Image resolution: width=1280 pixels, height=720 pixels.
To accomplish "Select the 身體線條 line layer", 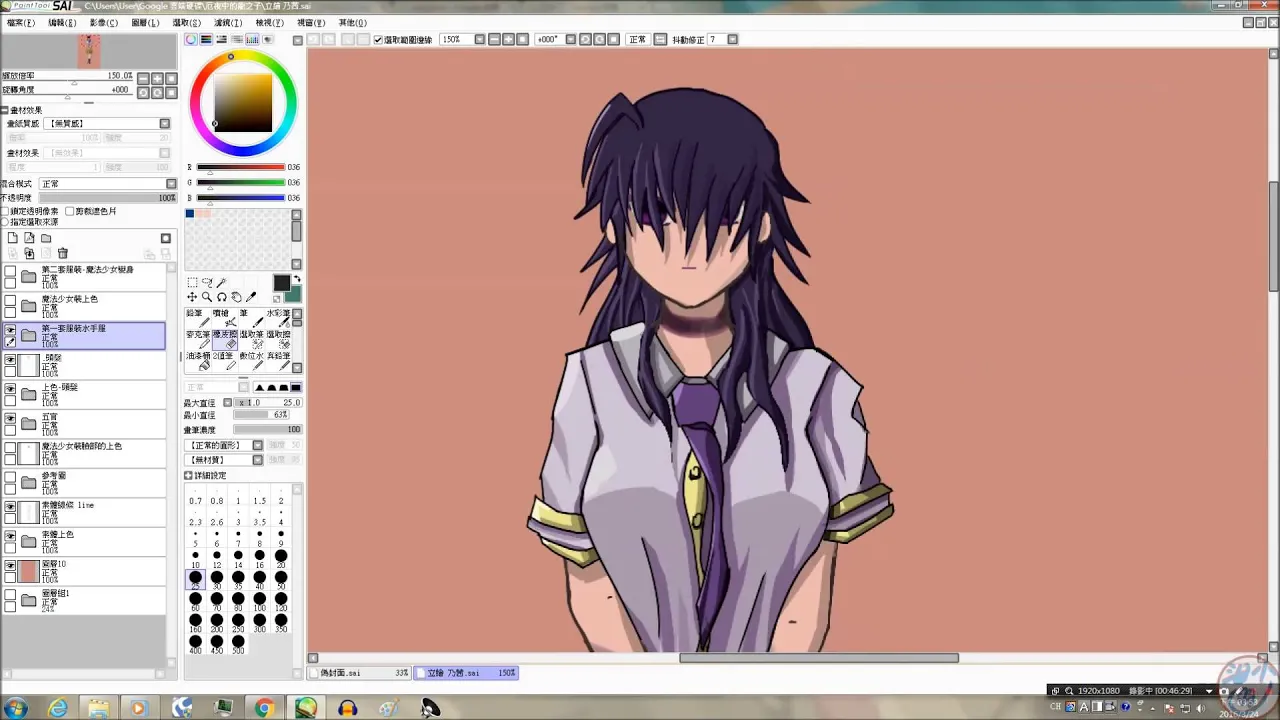I will pyautogui.click(x=85, y=513).
